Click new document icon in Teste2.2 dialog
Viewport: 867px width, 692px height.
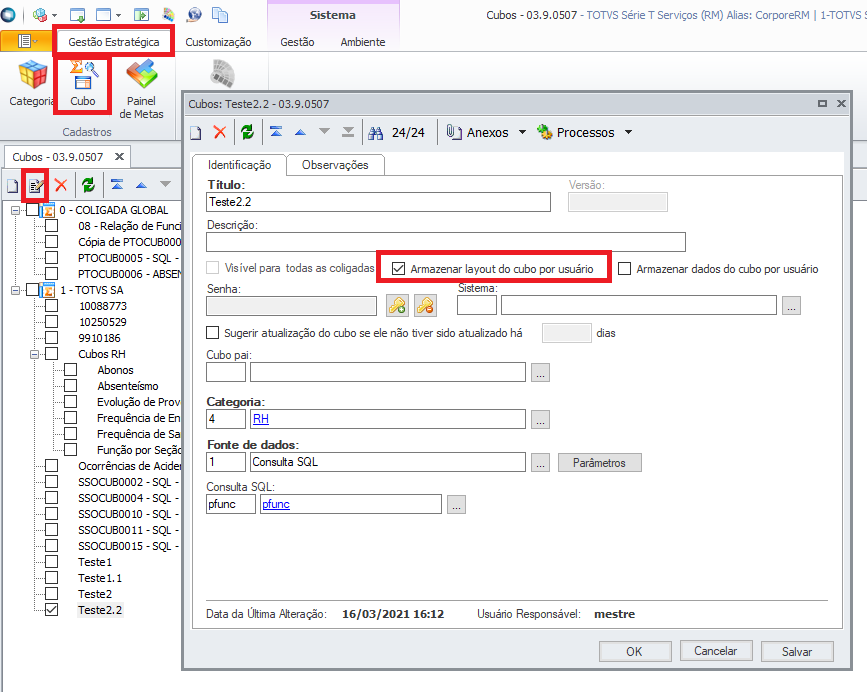coord(196,133)
